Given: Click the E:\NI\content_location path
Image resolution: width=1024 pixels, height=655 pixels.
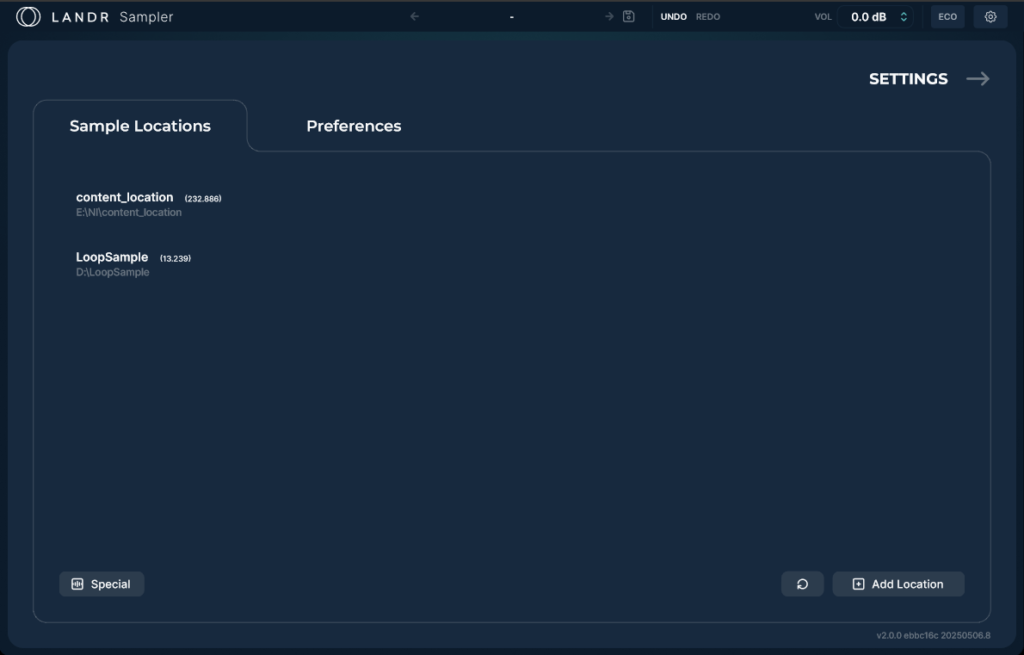Looking at the screenshot, I should tap(129, 212).
